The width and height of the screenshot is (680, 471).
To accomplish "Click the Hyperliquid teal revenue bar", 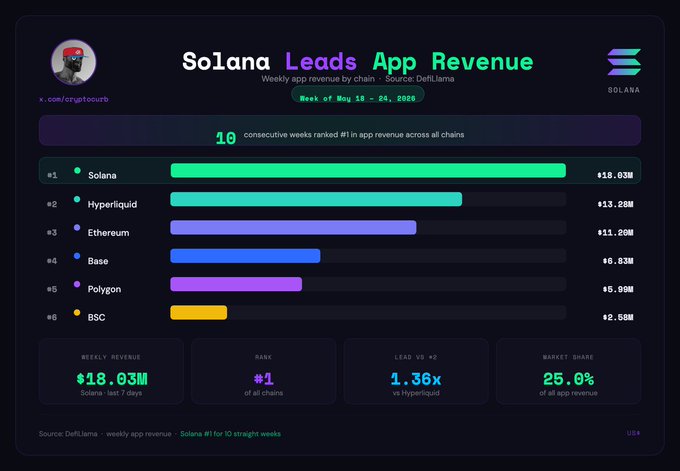I will pos(316,199).
